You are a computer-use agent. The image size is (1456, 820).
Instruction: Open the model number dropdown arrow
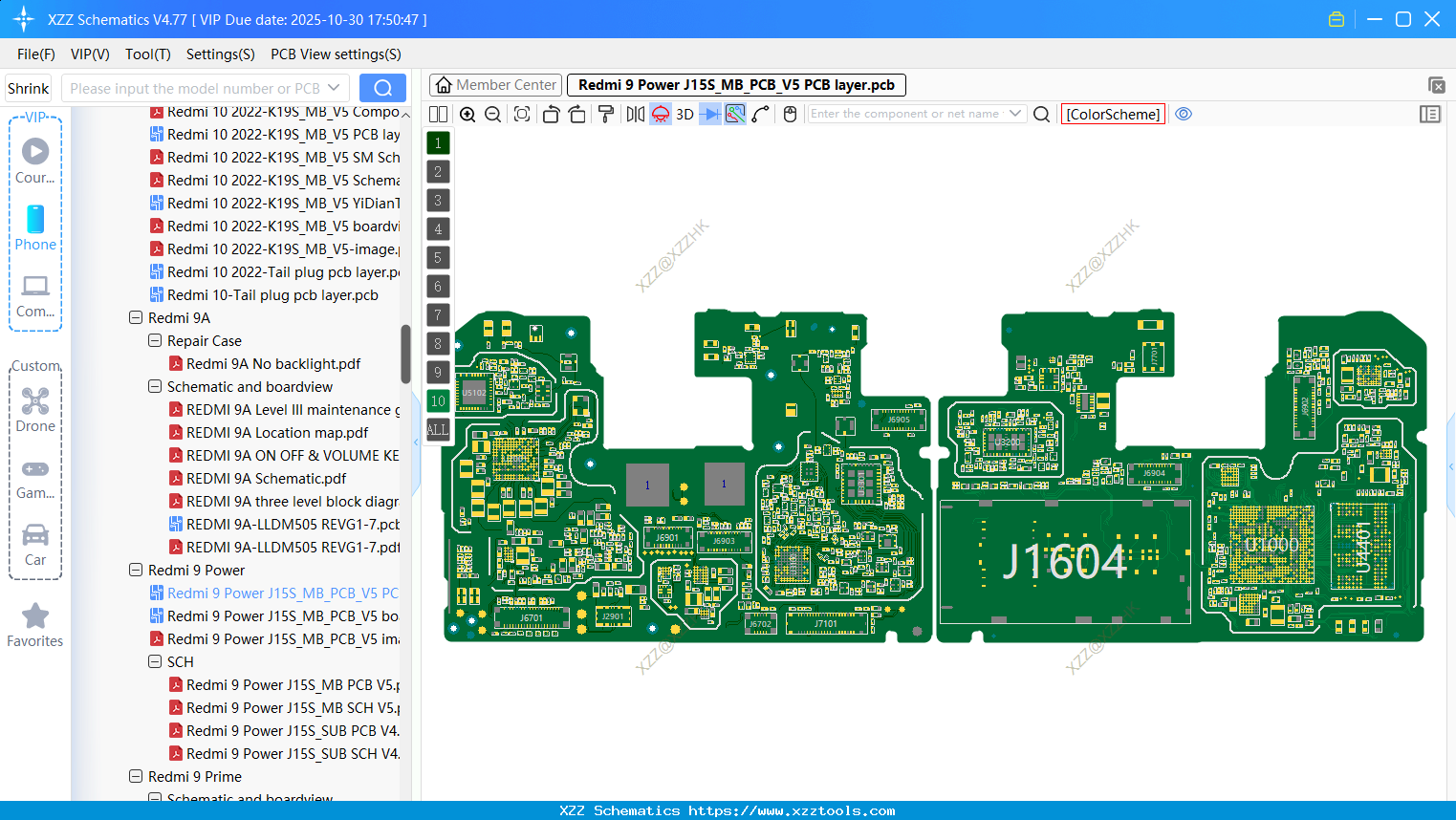click(334, 88)
